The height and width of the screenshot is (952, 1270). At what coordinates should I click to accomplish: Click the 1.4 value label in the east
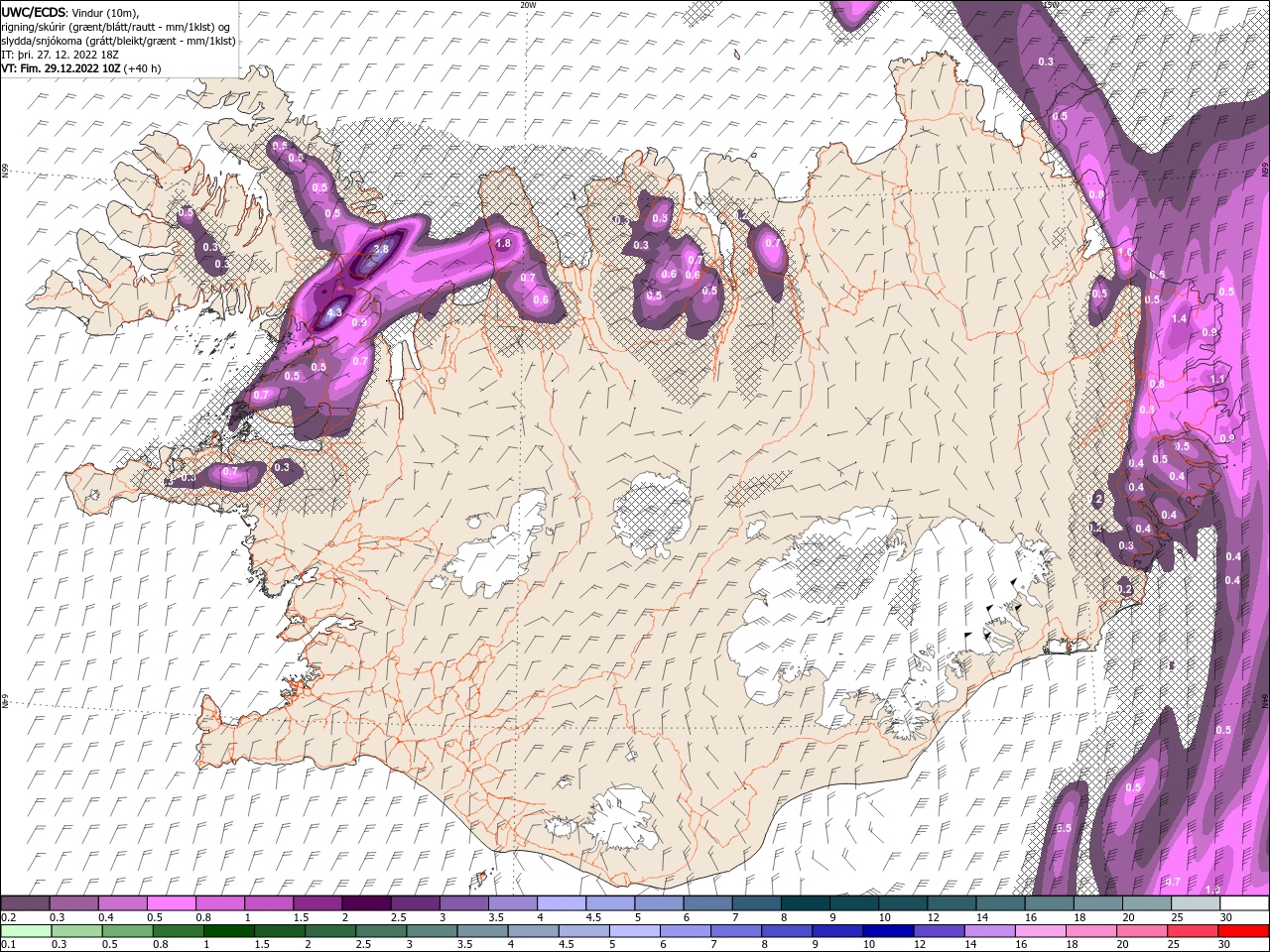(x=1180, y=318)
